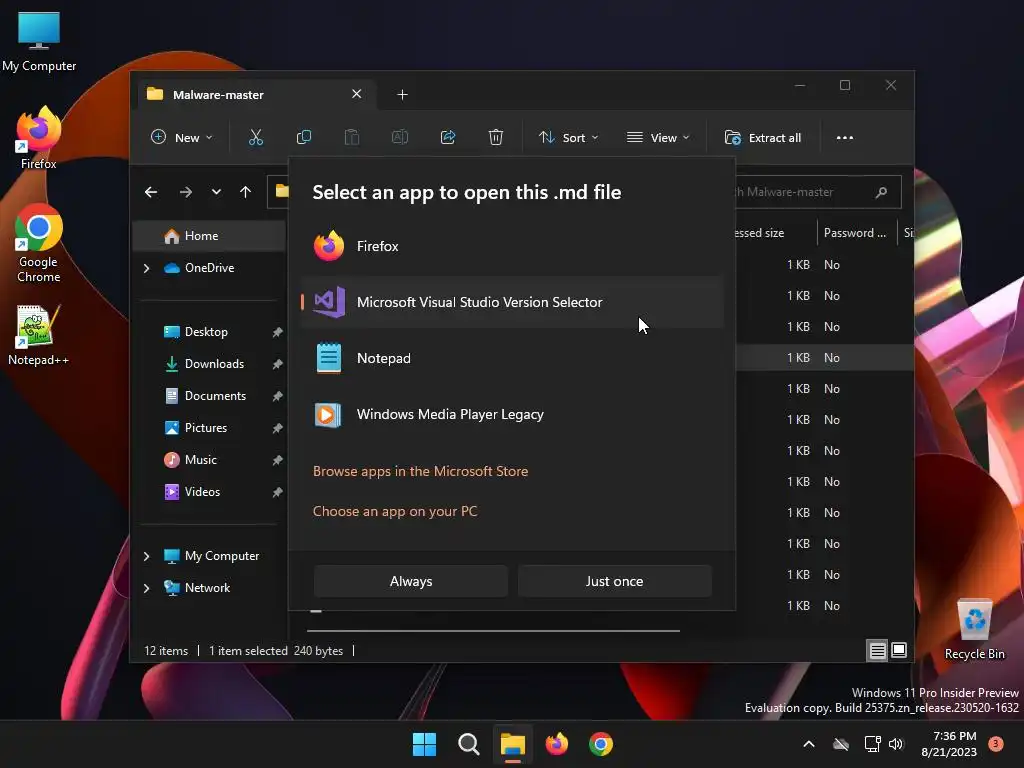
Task: Open Recycle Bin on desktop
Action: click(975, 630)
